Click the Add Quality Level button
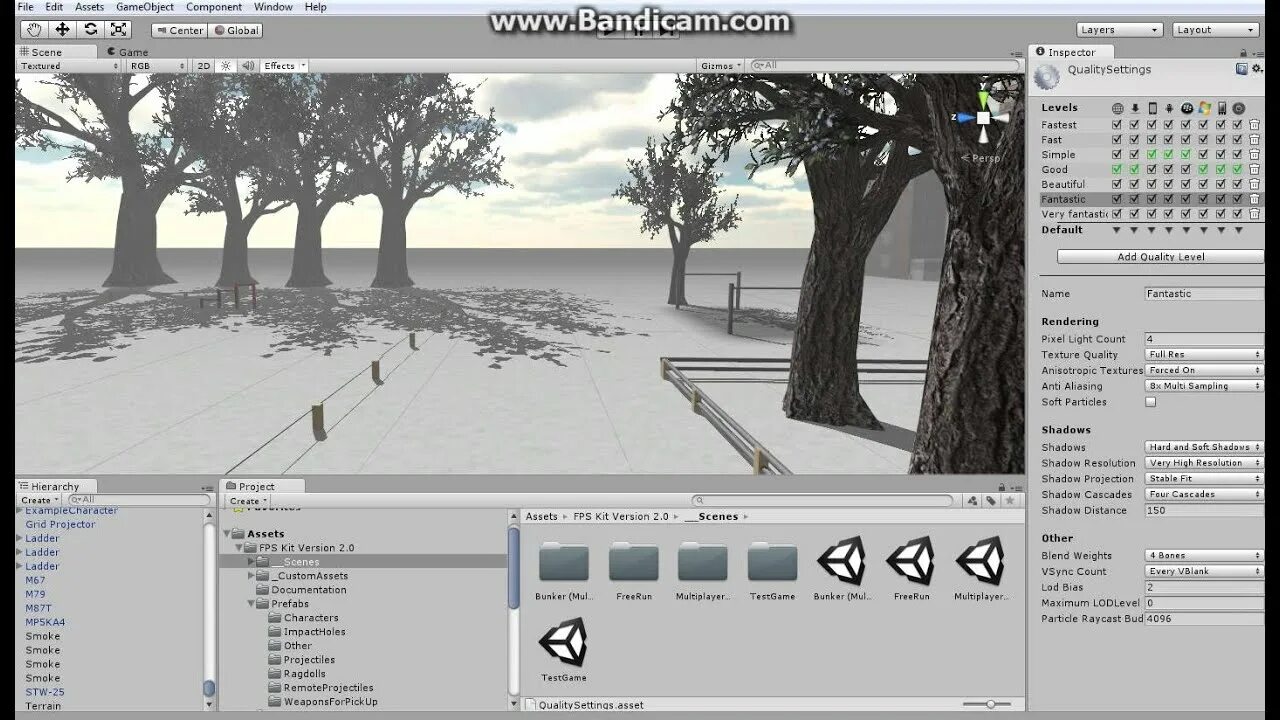 [x=1160, y=257]
